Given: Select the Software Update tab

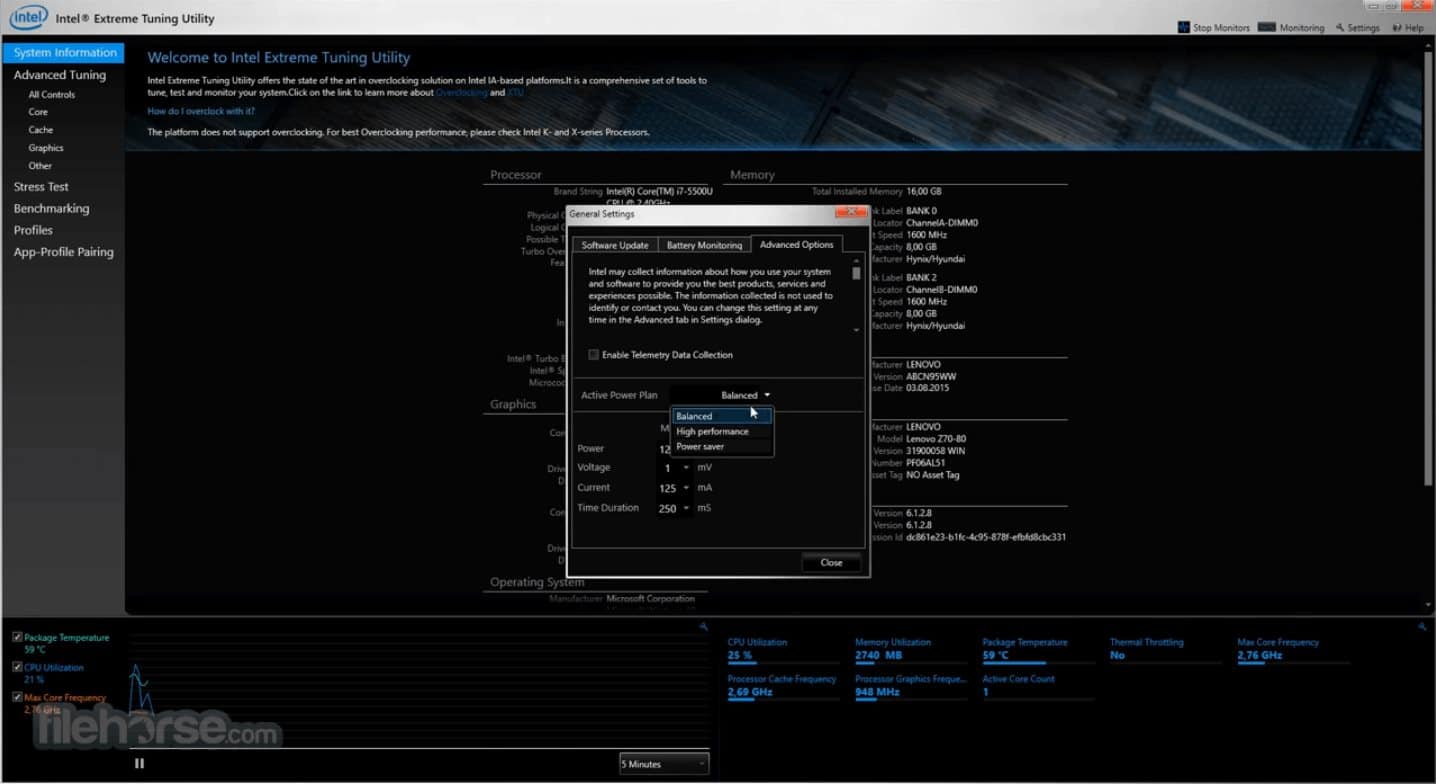Looking at the screenshot, I should click(614, 244).
